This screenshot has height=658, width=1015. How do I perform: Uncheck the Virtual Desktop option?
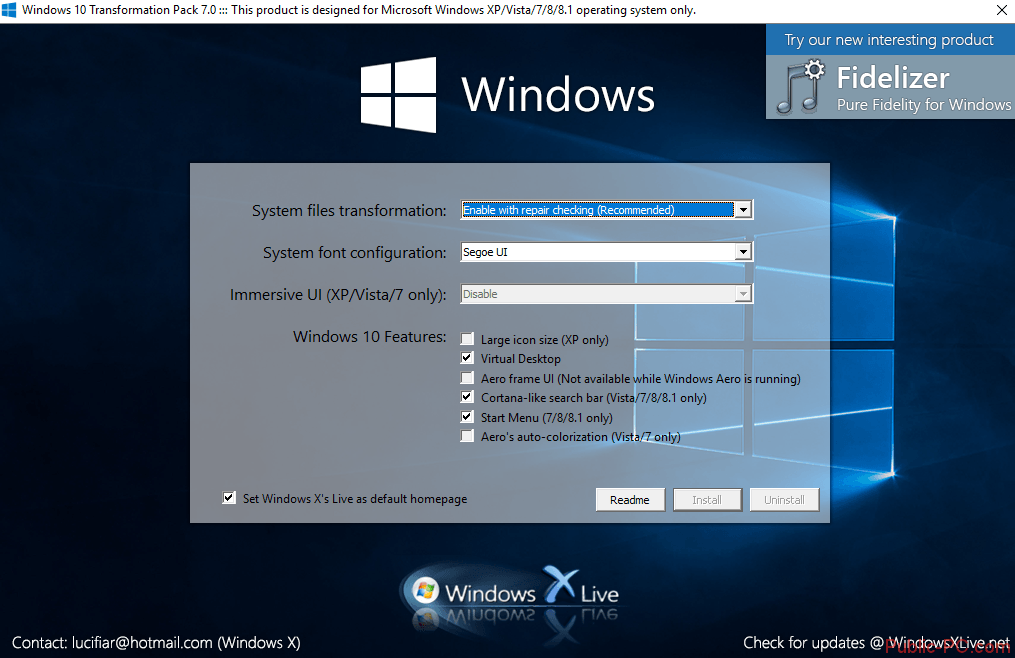pos(467,359)
